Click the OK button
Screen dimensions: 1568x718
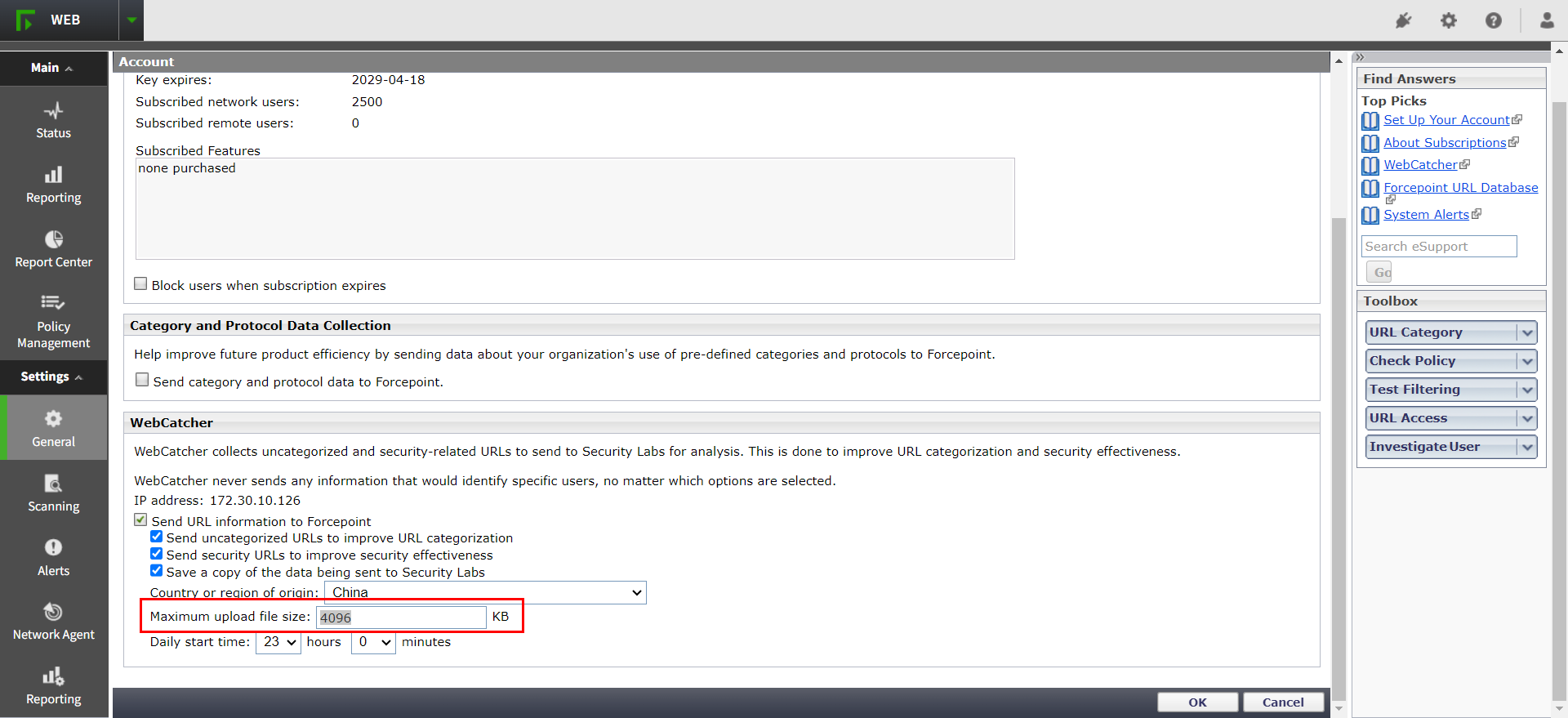pos(1197,702)
